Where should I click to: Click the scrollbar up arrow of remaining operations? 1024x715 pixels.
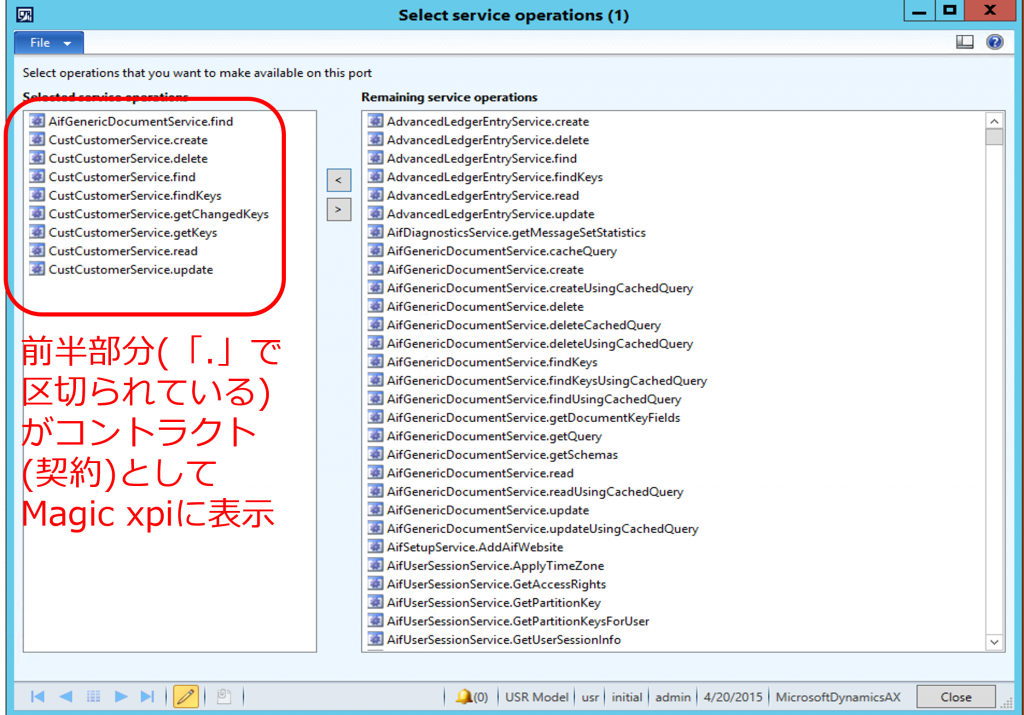(994, 120)
